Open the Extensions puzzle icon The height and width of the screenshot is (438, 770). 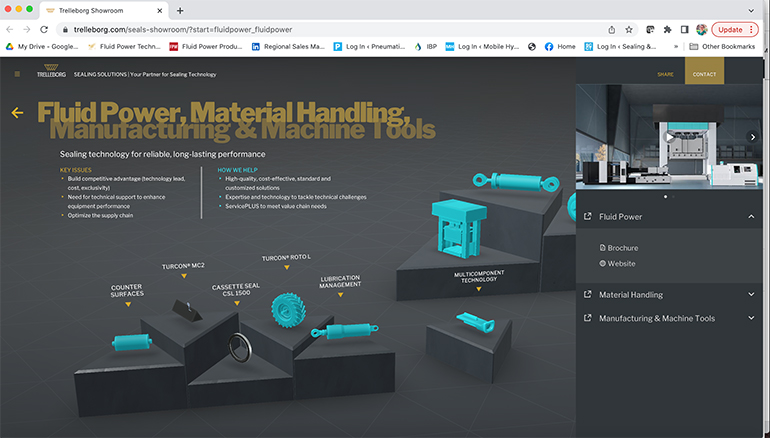click(x=667, y=29)
